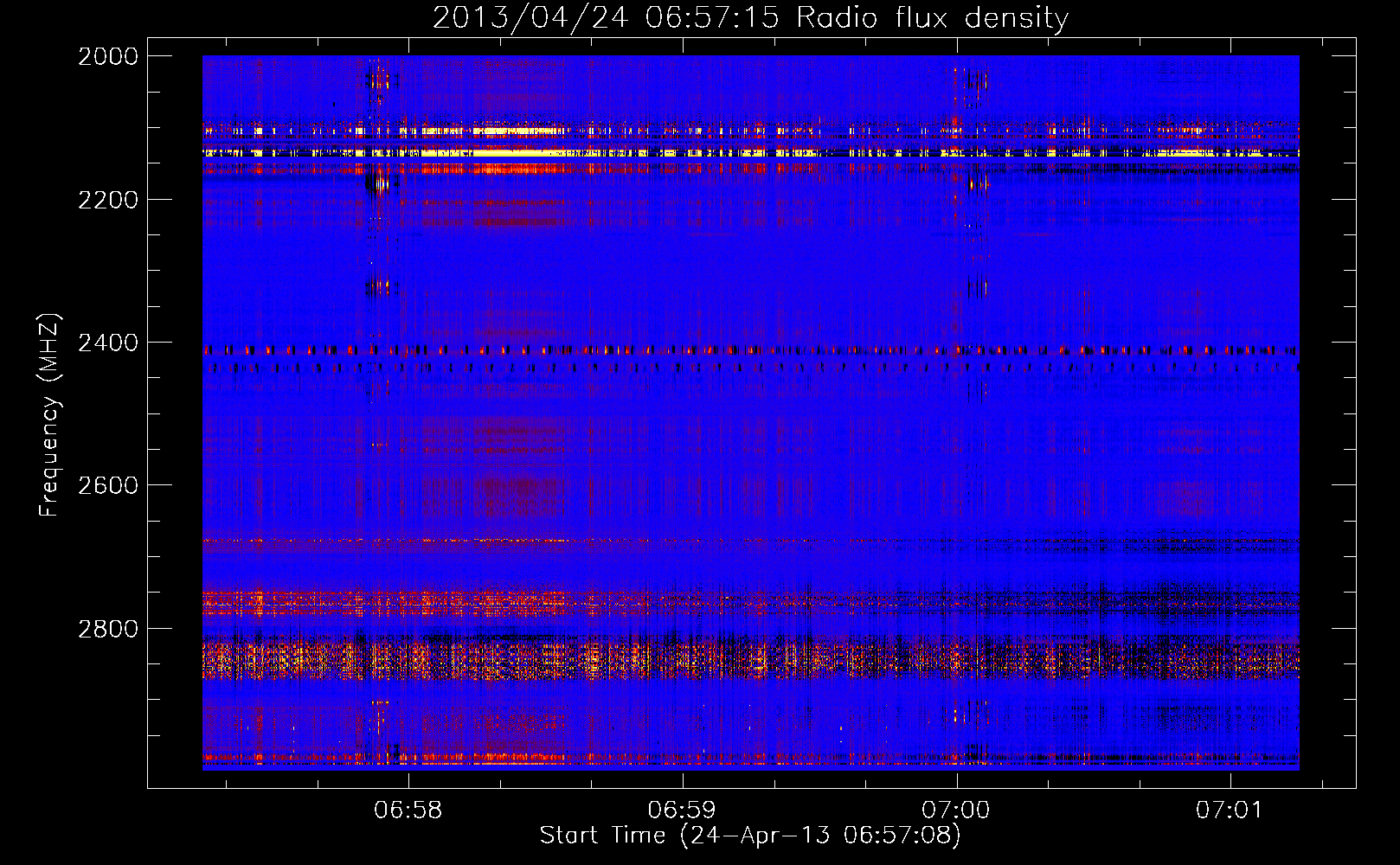Select the 07:00 time tick label
The width and height of the screenshot is (1400, 865).
[x=955, y=810]
